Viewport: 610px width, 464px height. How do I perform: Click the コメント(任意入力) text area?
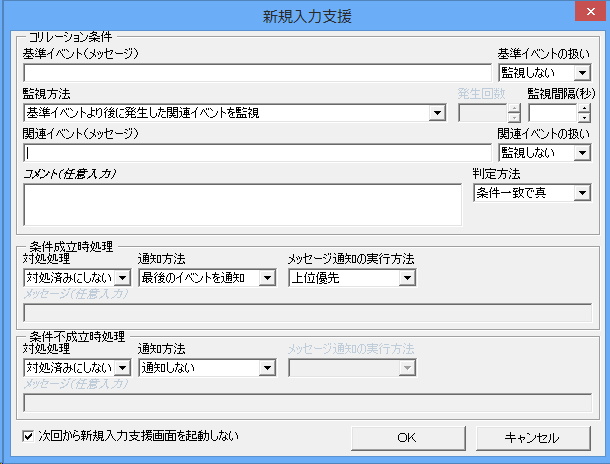243,205
